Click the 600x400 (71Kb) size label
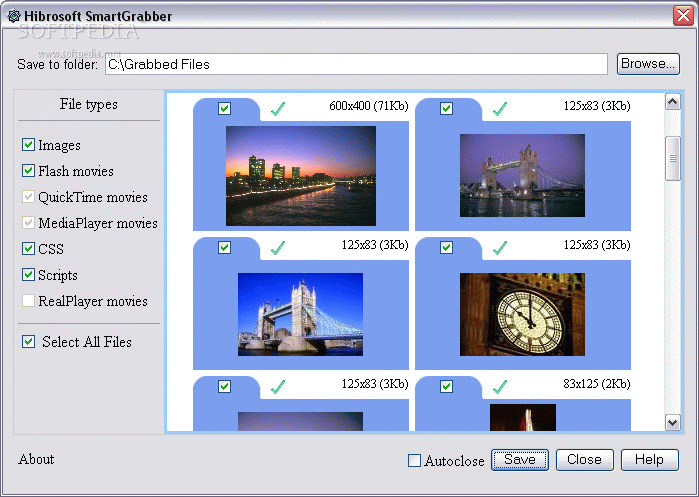This screenshot has width=699, height=497. pos(369,106)
